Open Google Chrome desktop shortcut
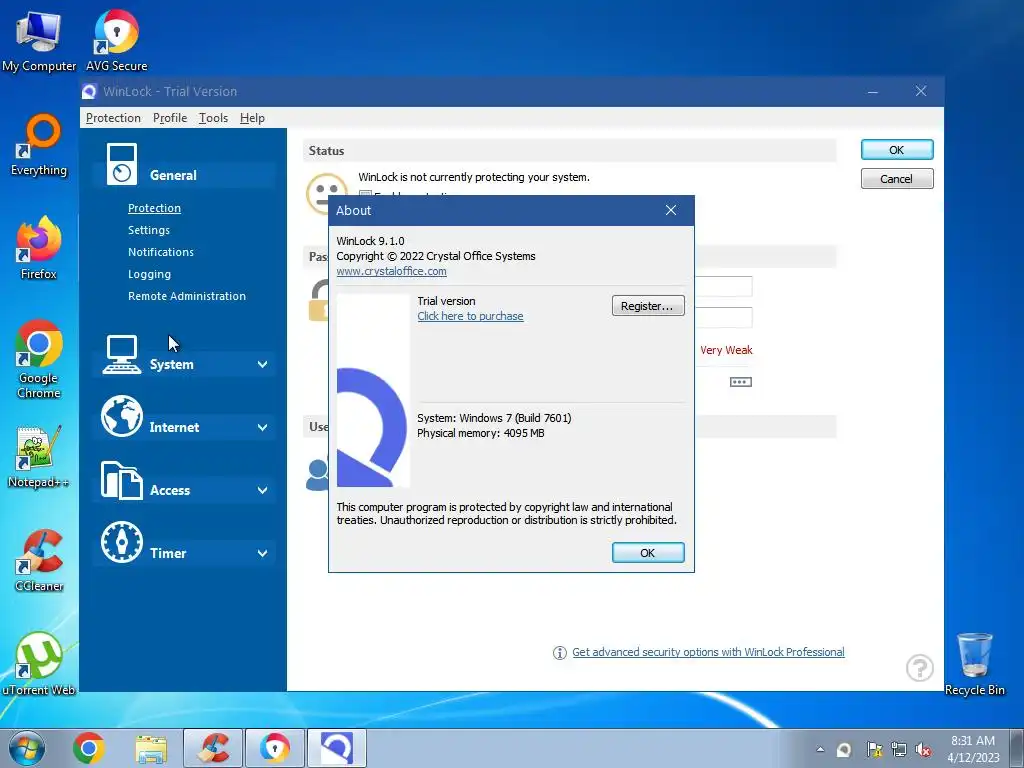The width and height of the screenshot is (1024, 768). [39, 359]
